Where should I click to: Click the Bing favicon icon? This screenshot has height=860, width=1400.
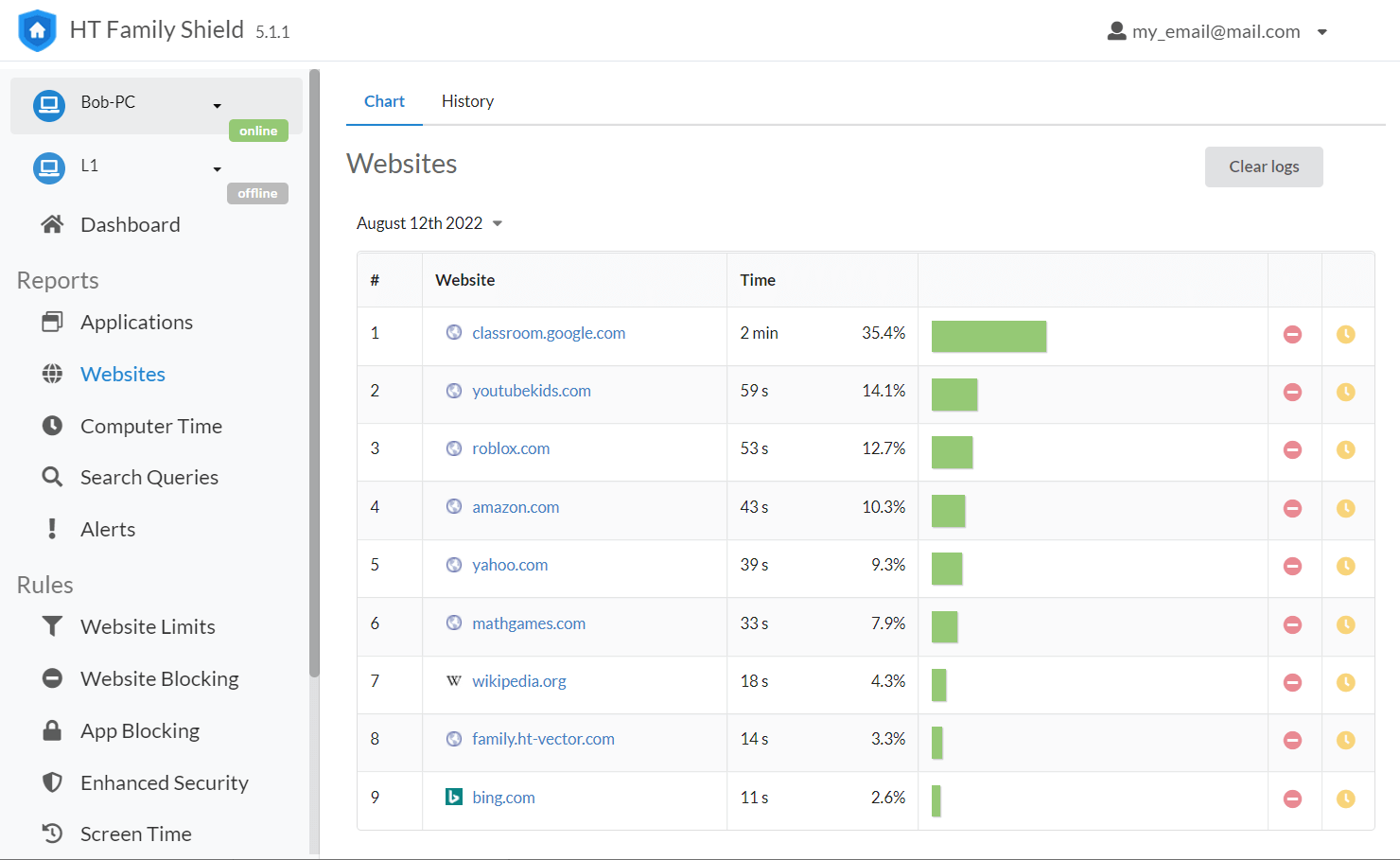(454, 797)
